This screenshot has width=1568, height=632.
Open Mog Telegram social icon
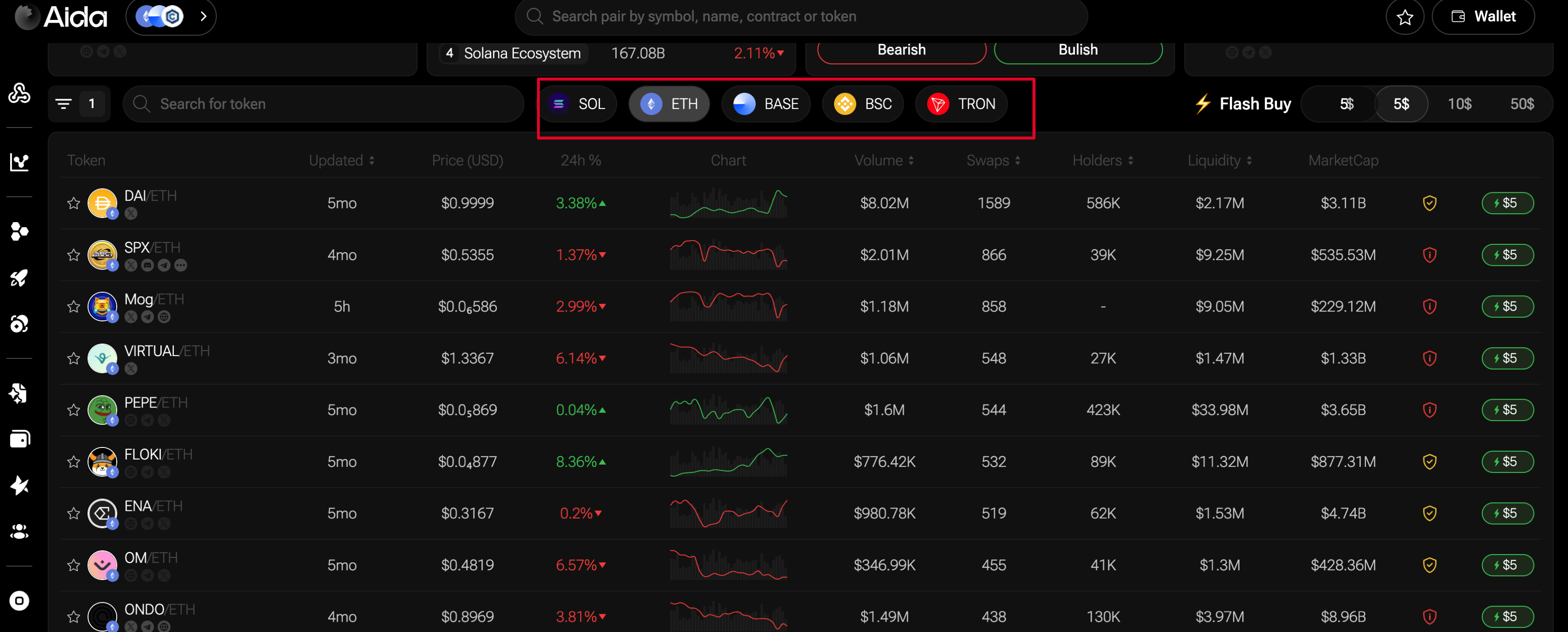pos(147,317)
